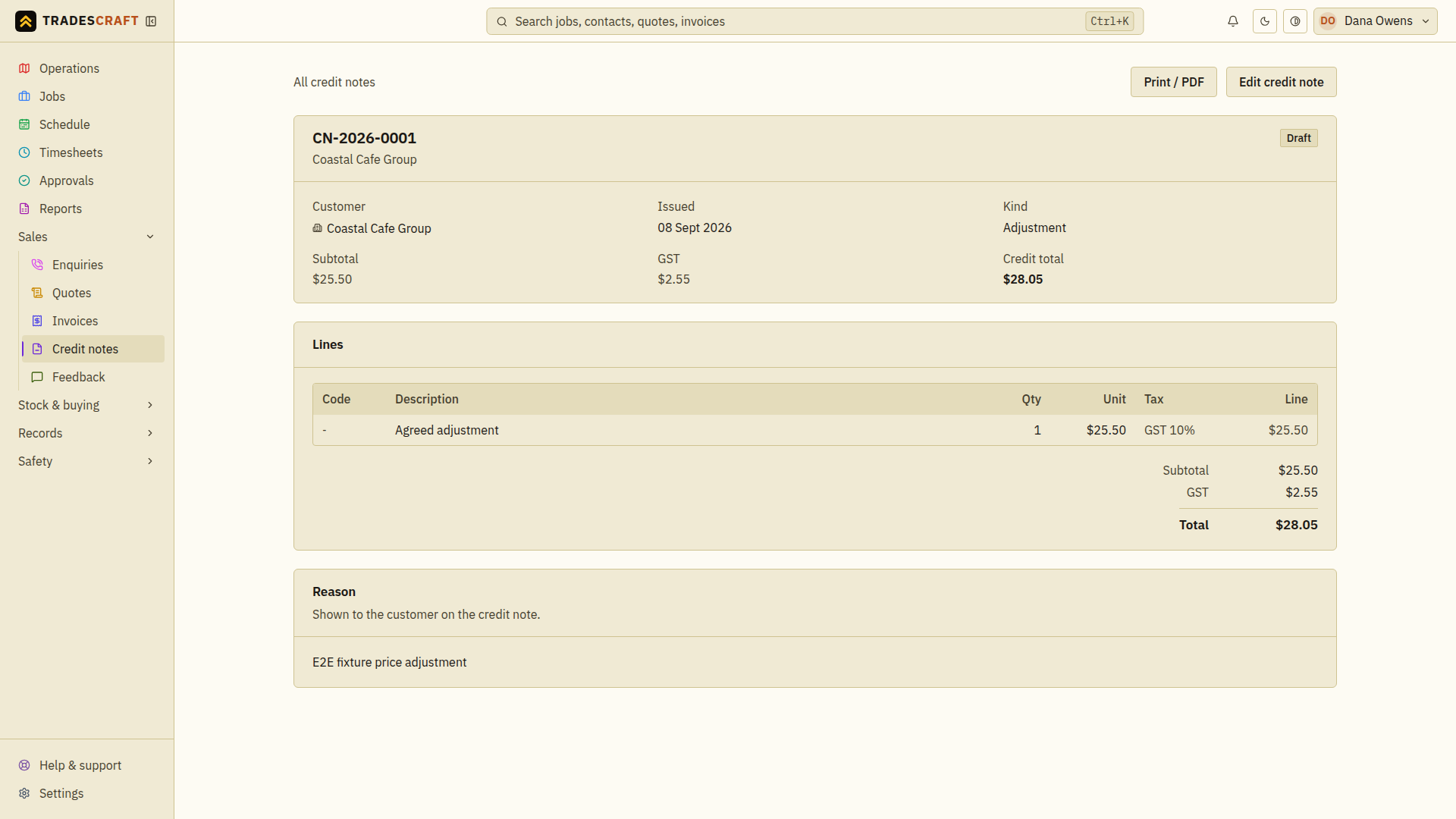Image resolution: width=1456 pixels, height=819 pixels.
Task: Click E2E fixture price adjustment reason text
Action: pyautogui.click(x=389, y=662)
